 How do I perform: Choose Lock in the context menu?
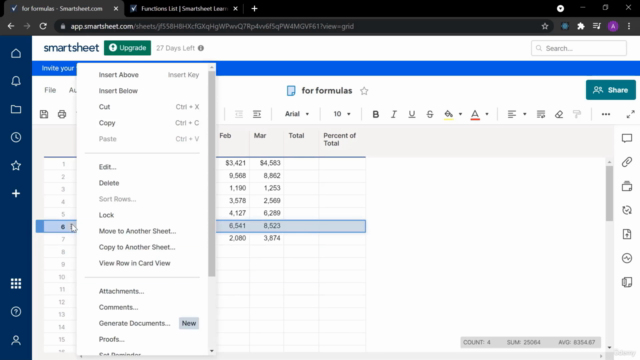pos(106,215)
